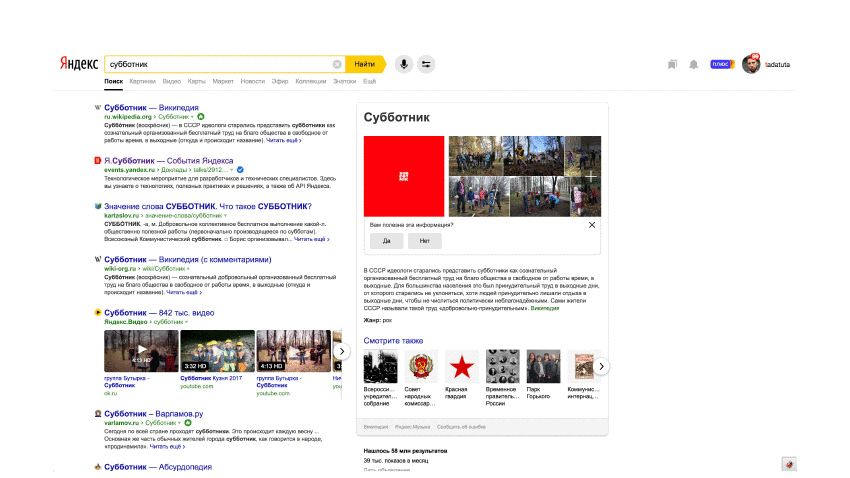This screenshot has width=850, height=478.
Task: Switch to the Карты tab
Action: pos(196,81)
